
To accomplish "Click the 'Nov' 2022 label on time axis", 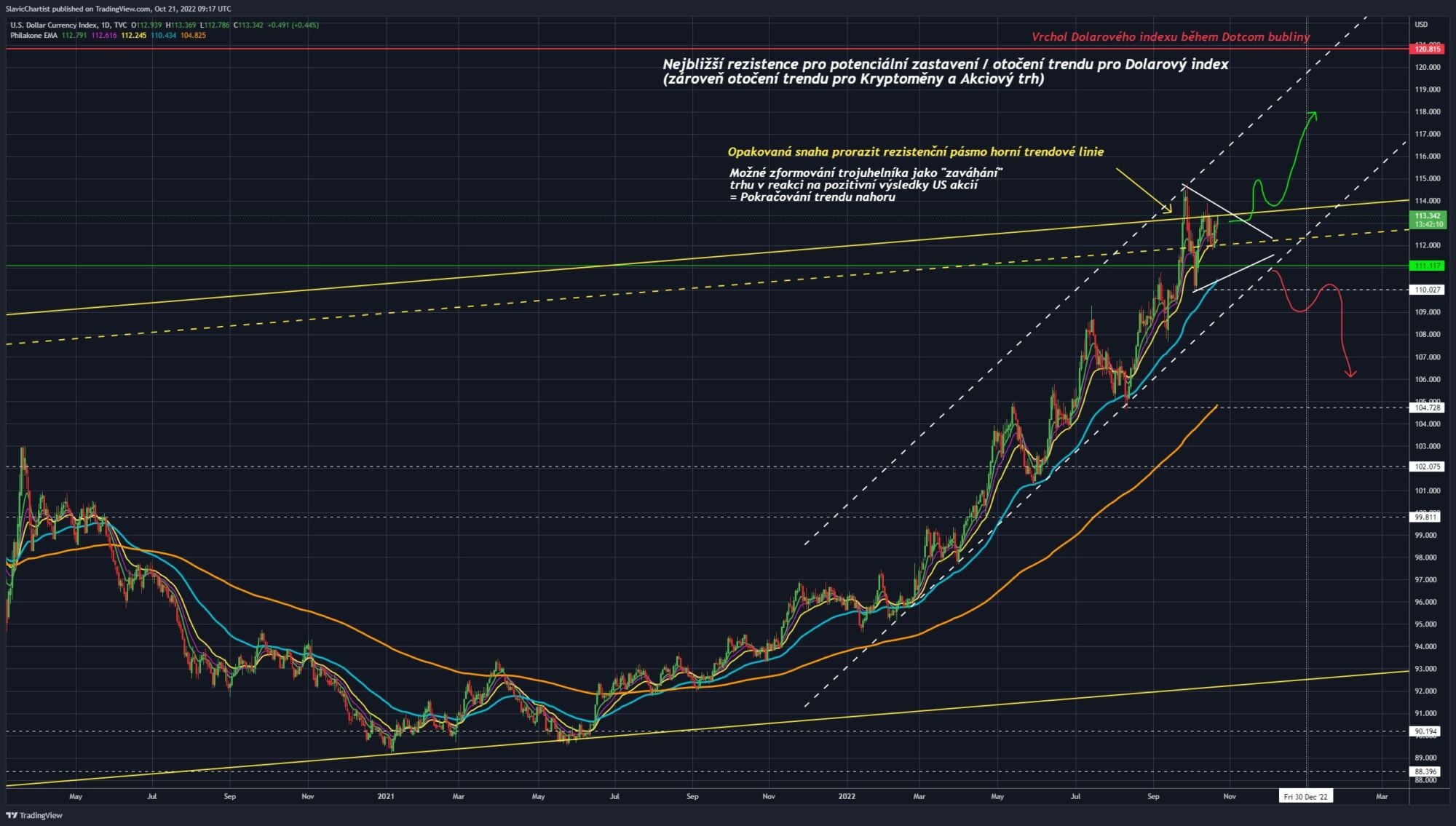I will coord(1230,796).
